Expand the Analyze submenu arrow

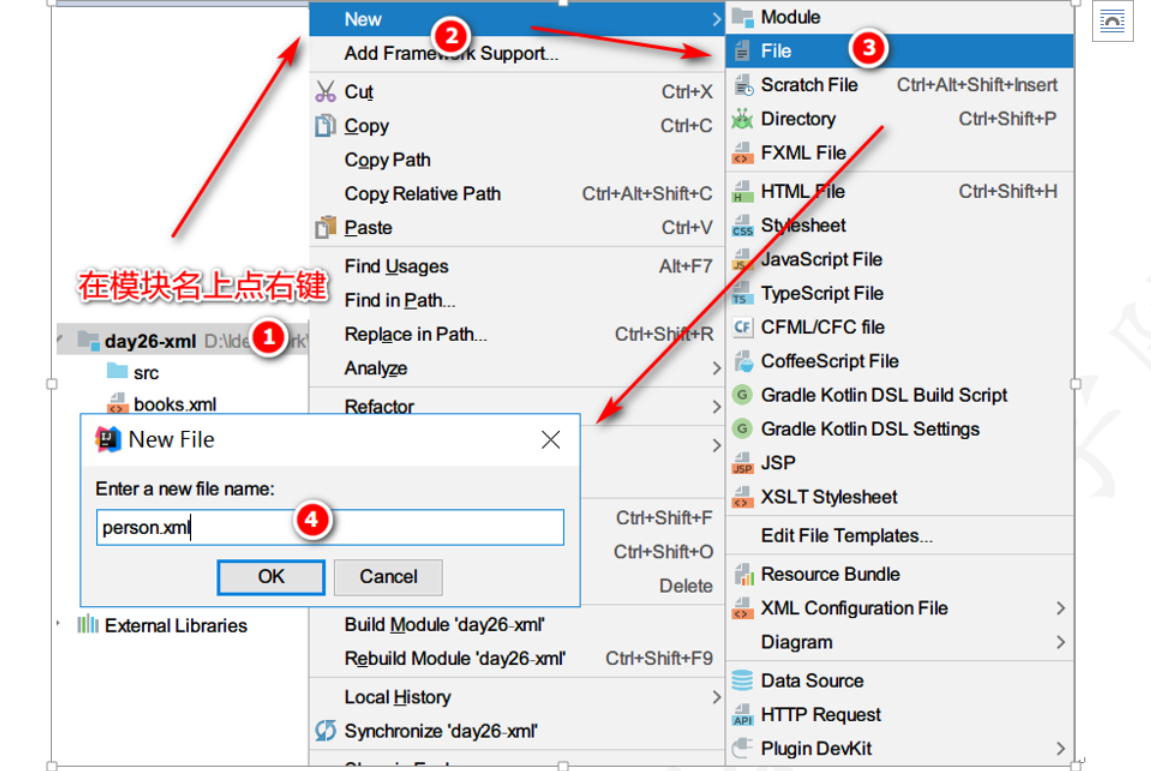(716, 369)
